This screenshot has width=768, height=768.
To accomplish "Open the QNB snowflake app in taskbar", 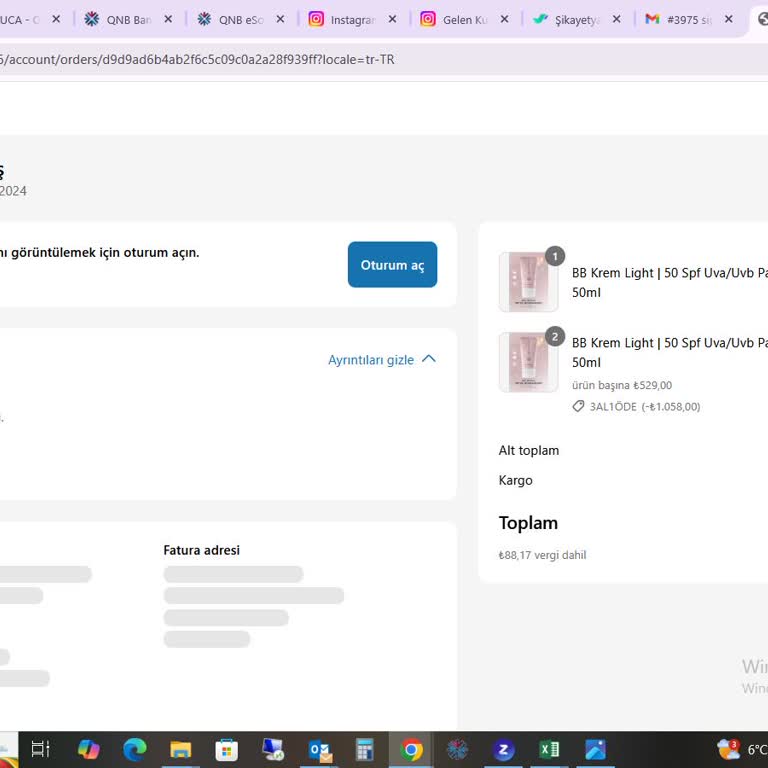I will [x=457, y=749].
